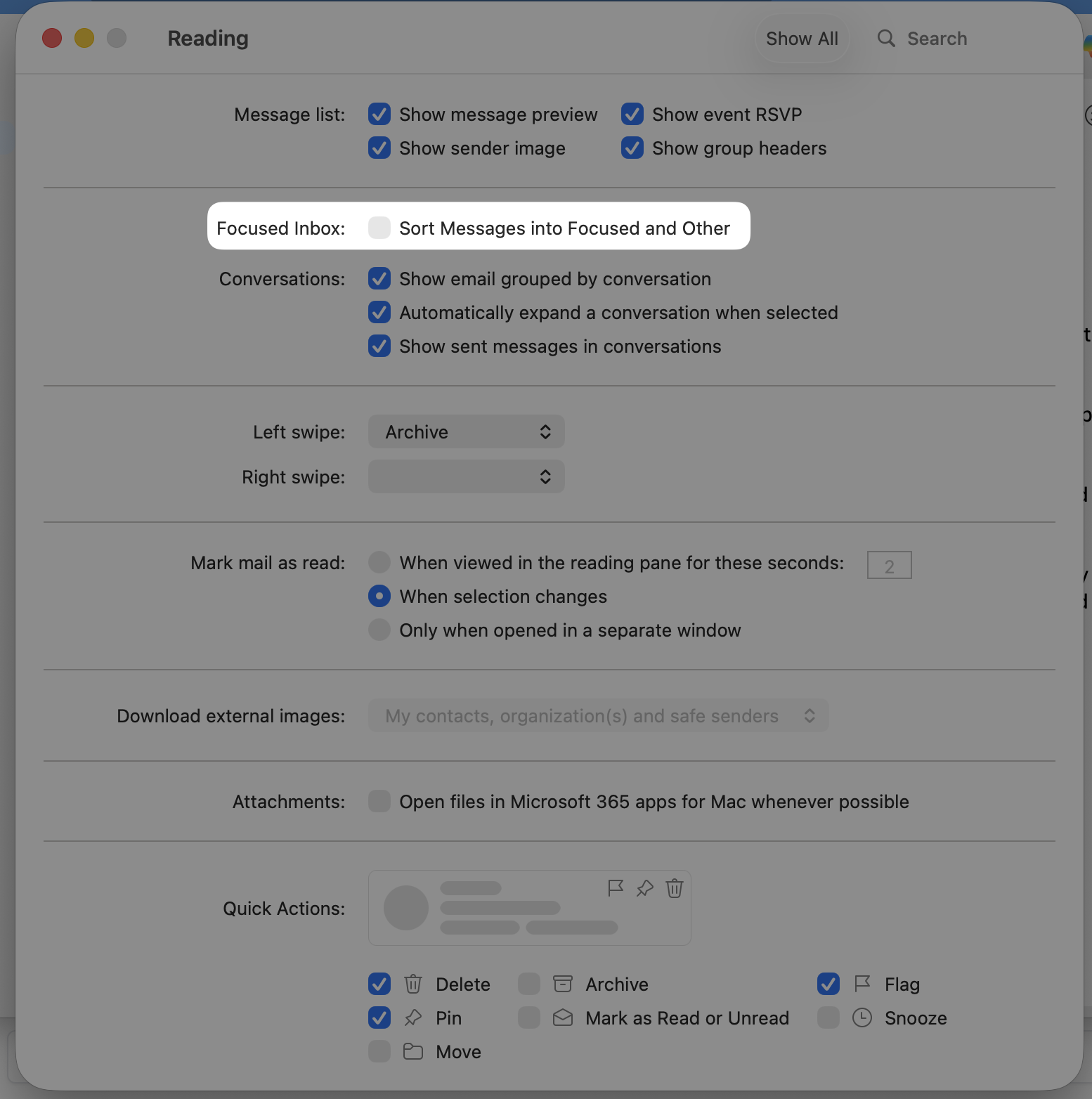This screenshot has height=1099, width=1092.
Task: Open the Right swipe dropdown
Action: coord(467,476)
